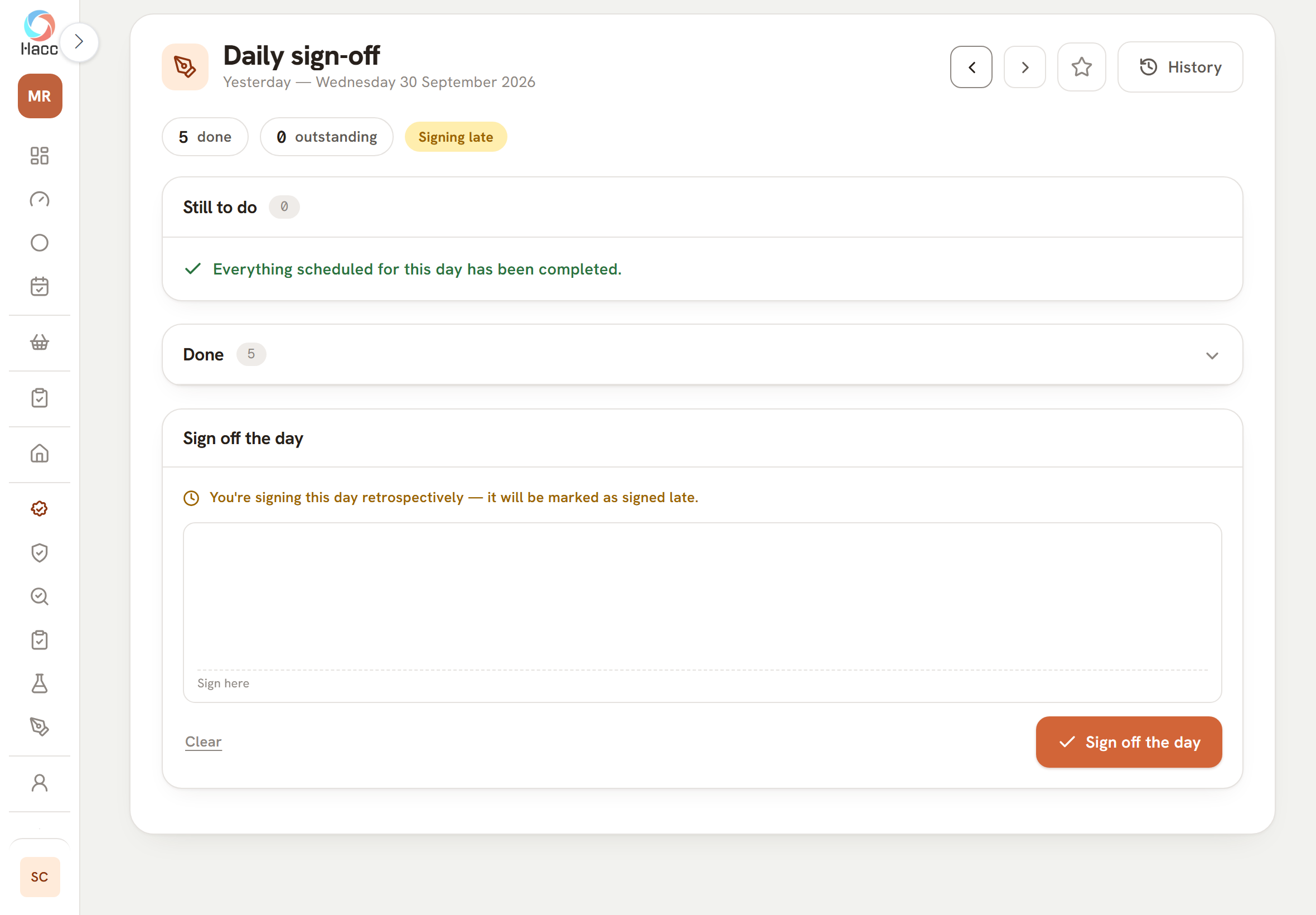The height and width of the screenshot is (915, 1316).
Task: Open the dashboard grid icon in sidebar
Action: coord(40,155)
